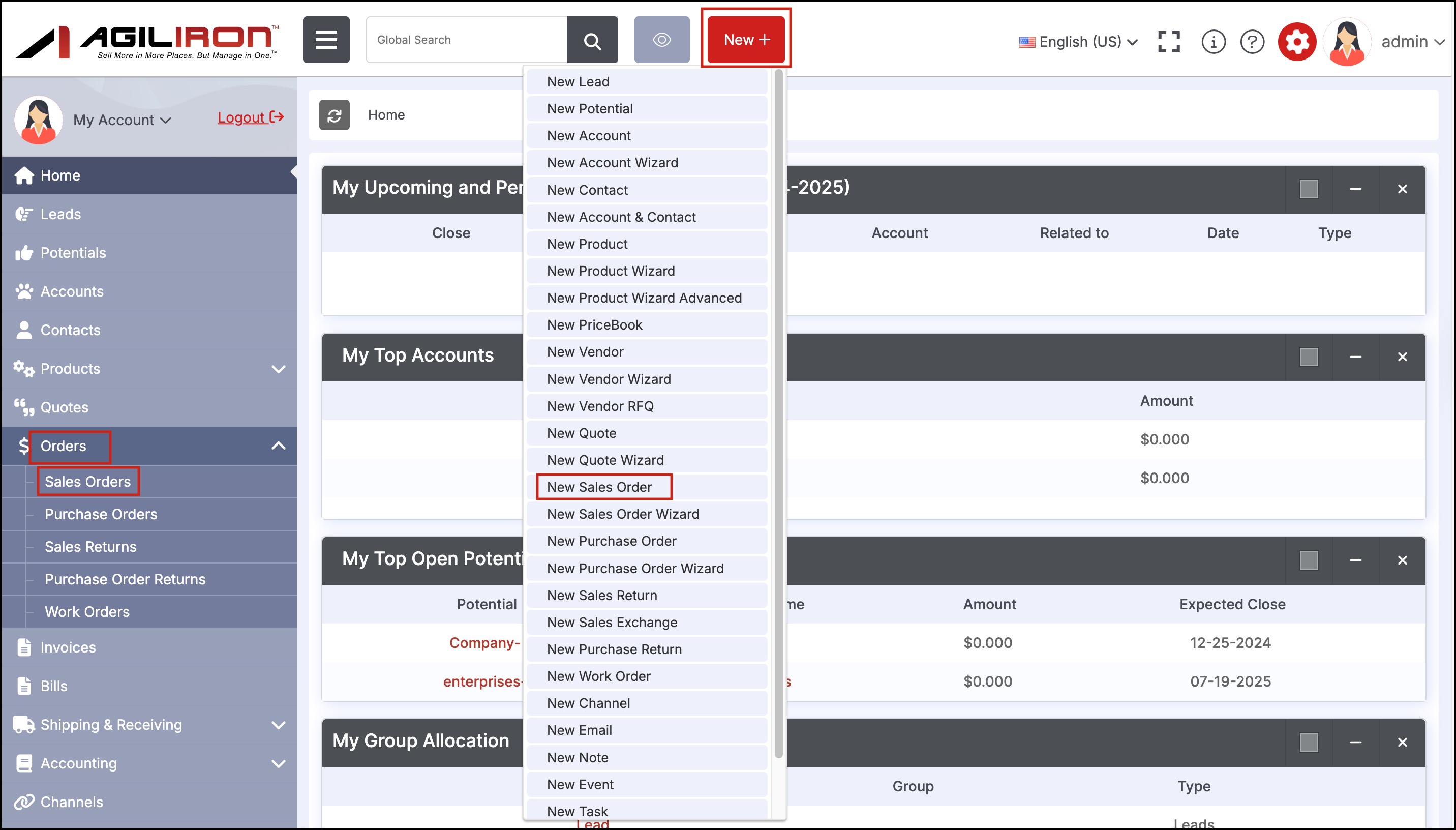Toggle the My Group Allocation widget square
Viewport: 1456px width, 830px height.
pos(1309,742)
